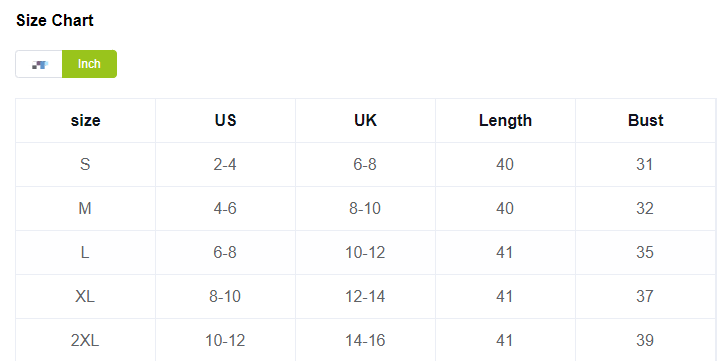Image resolution: width=720 pixels, height=361 pixels.
Task: Click Bust value 39 in 2XL row
Action: 646,340
